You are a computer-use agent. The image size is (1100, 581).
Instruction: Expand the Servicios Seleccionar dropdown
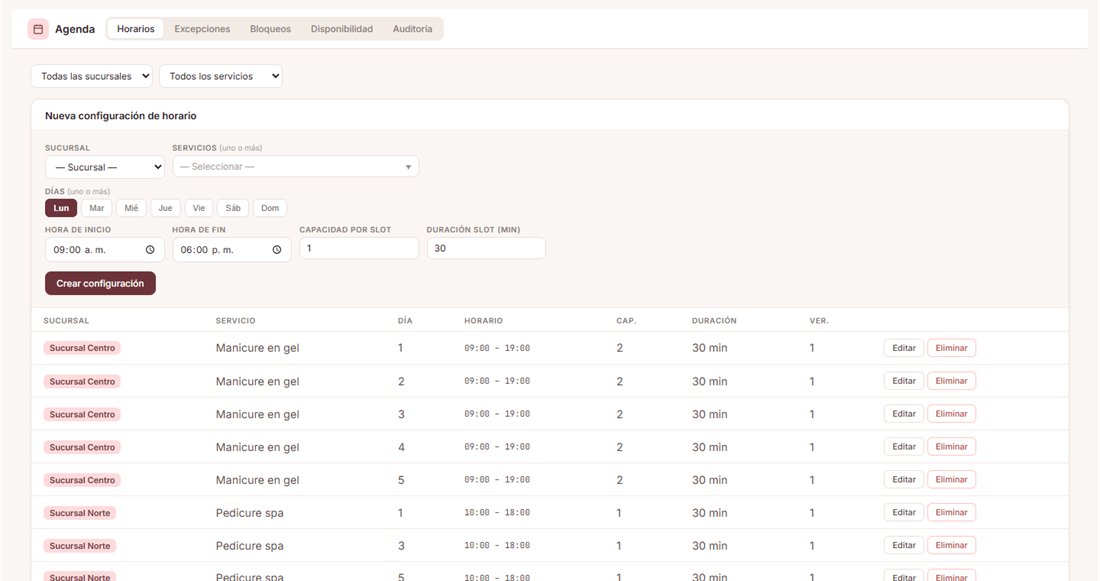tap(295, 166)
